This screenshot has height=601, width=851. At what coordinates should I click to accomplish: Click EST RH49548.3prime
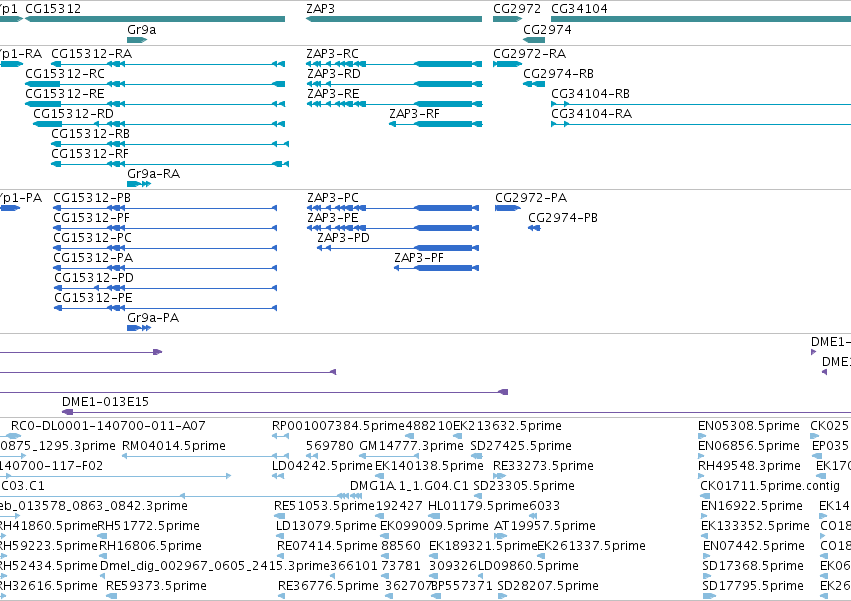(750, 466)
